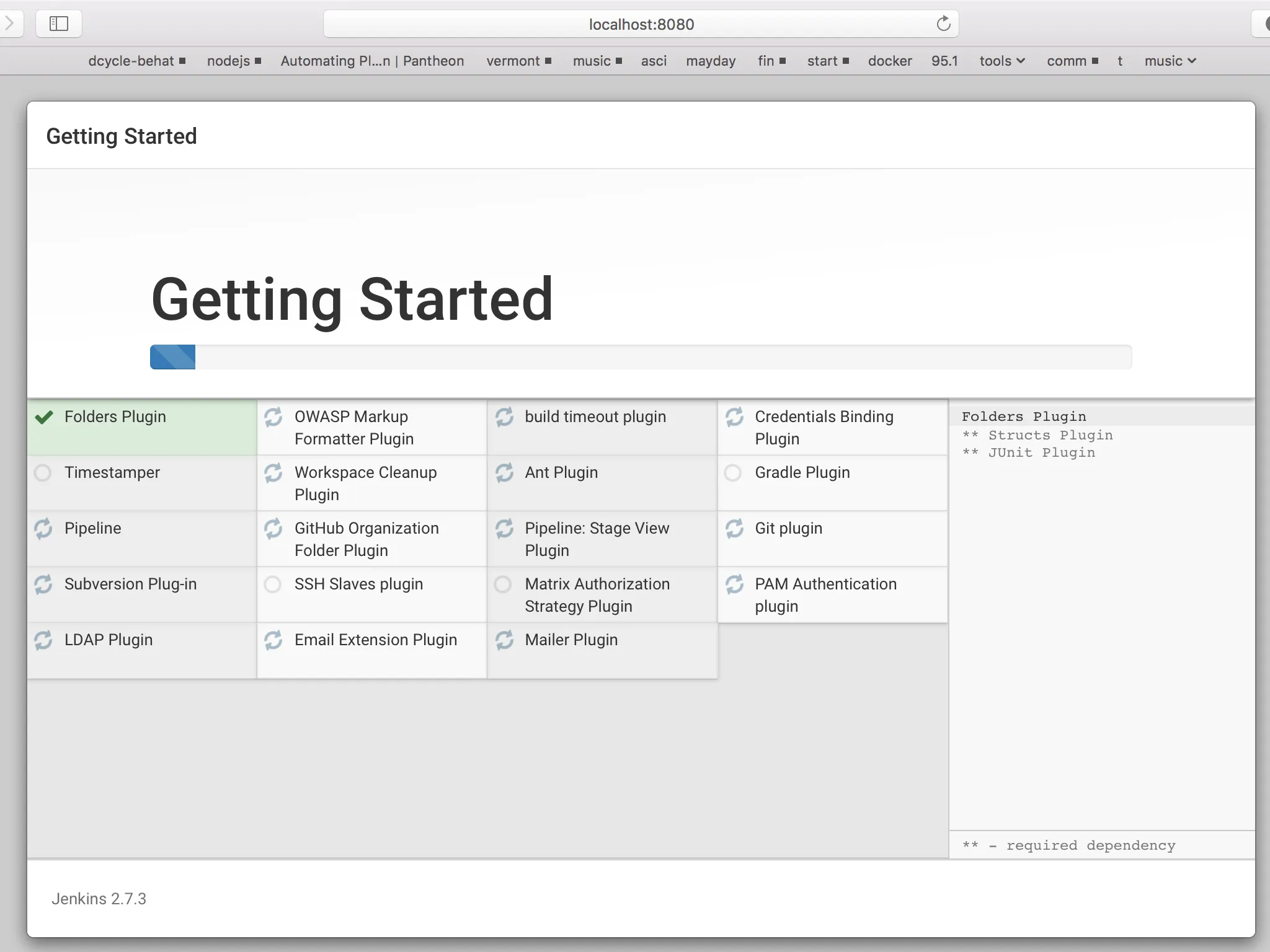The height and width of the screenshot is (952, 1270).
Task: Click the sync icon beside Mailer Plugin
Action: coord(504,640)
